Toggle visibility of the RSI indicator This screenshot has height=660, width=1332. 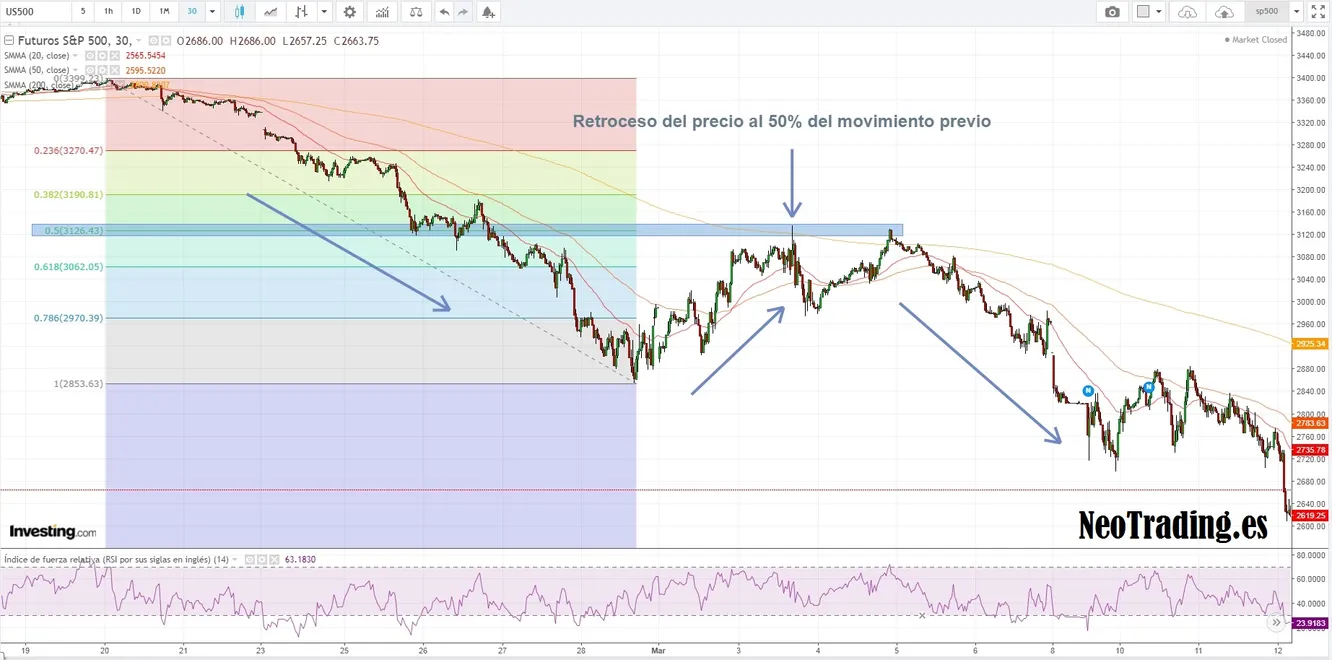250,559
